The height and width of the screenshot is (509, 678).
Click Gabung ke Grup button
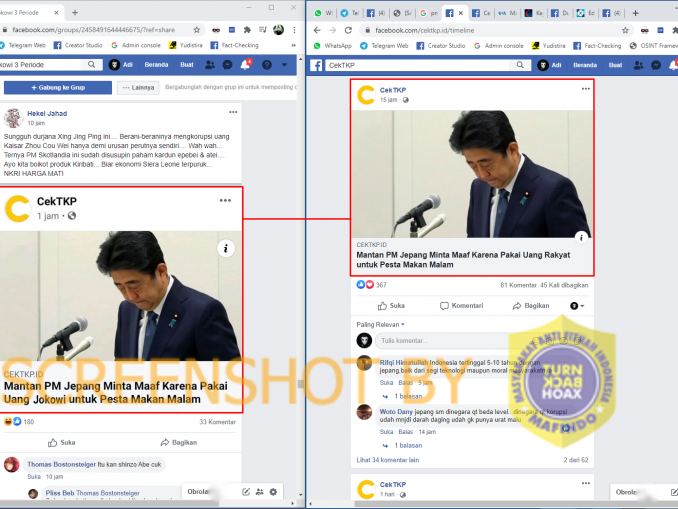58,87
